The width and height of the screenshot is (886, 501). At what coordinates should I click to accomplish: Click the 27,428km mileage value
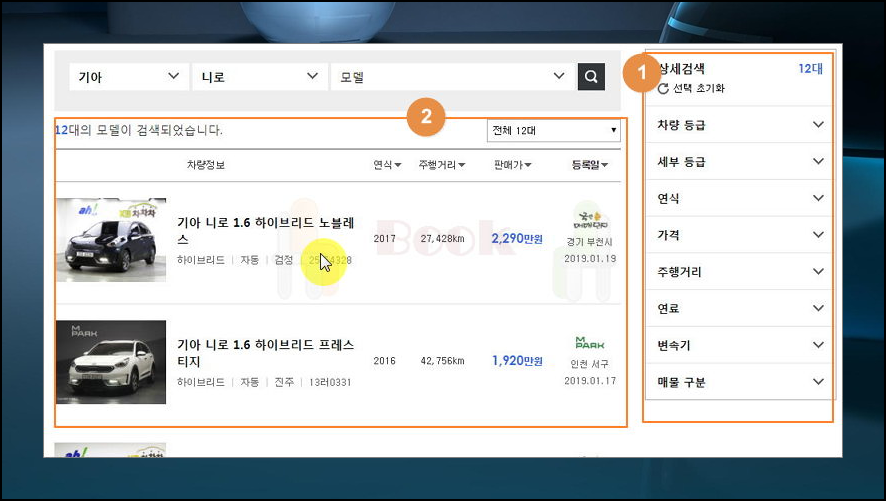point(442,238)
